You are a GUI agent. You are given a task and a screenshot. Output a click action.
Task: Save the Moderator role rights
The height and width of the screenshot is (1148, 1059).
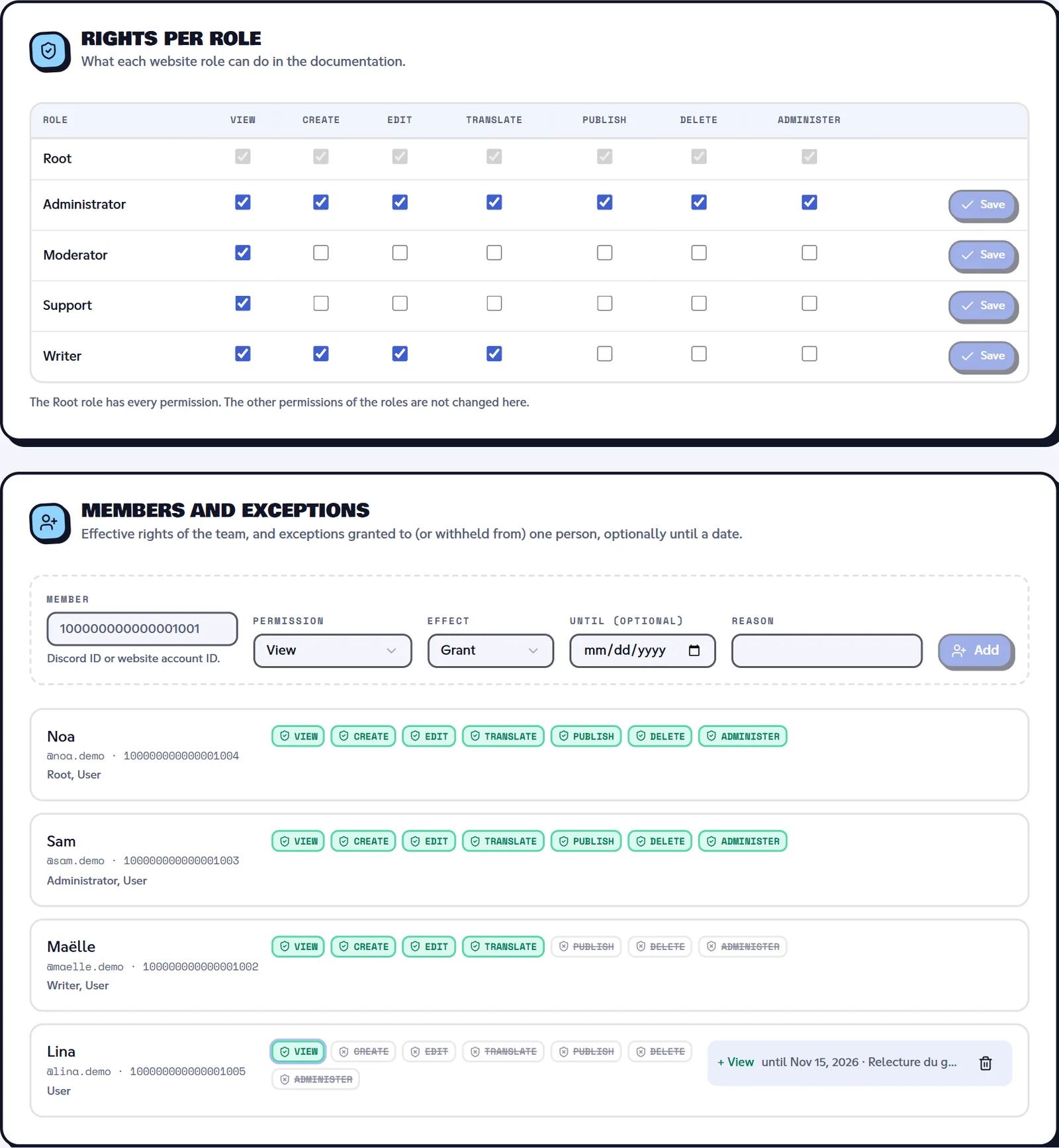point(983,256)
